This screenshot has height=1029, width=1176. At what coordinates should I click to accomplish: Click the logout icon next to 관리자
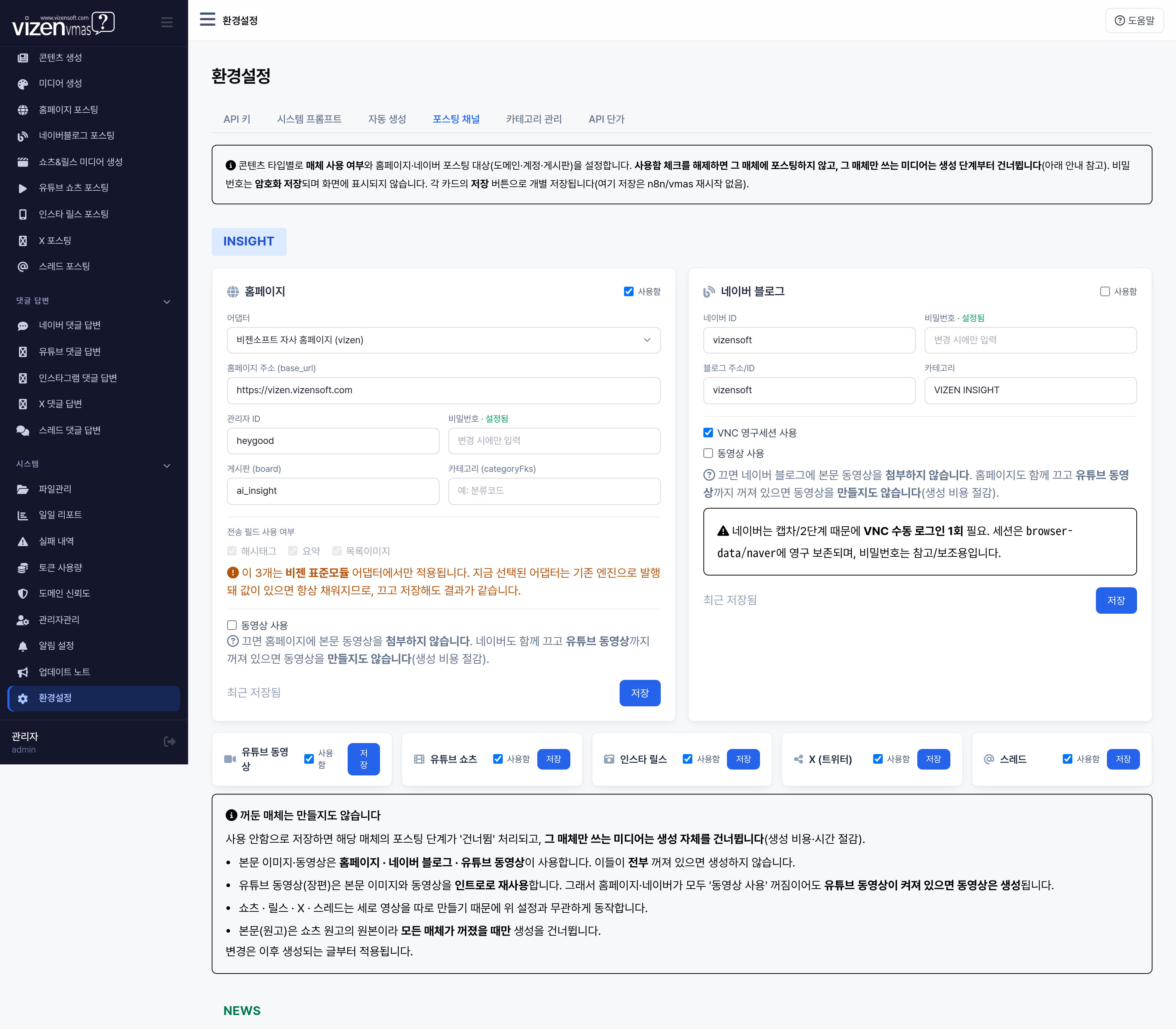click(x=169, y=742)
